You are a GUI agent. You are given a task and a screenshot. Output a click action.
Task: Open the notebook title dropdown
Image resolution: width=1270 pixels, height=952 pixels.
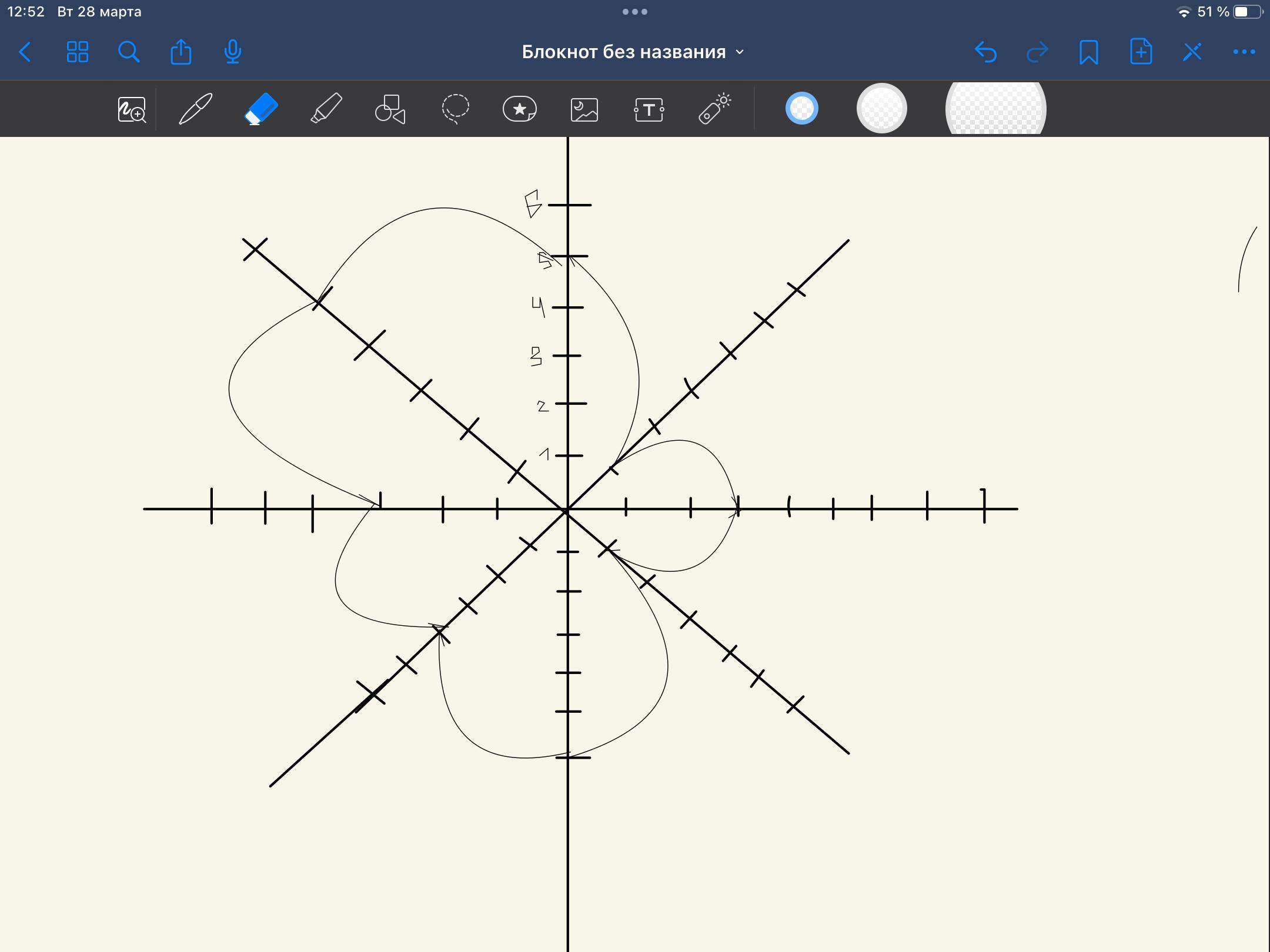[740, 52]
